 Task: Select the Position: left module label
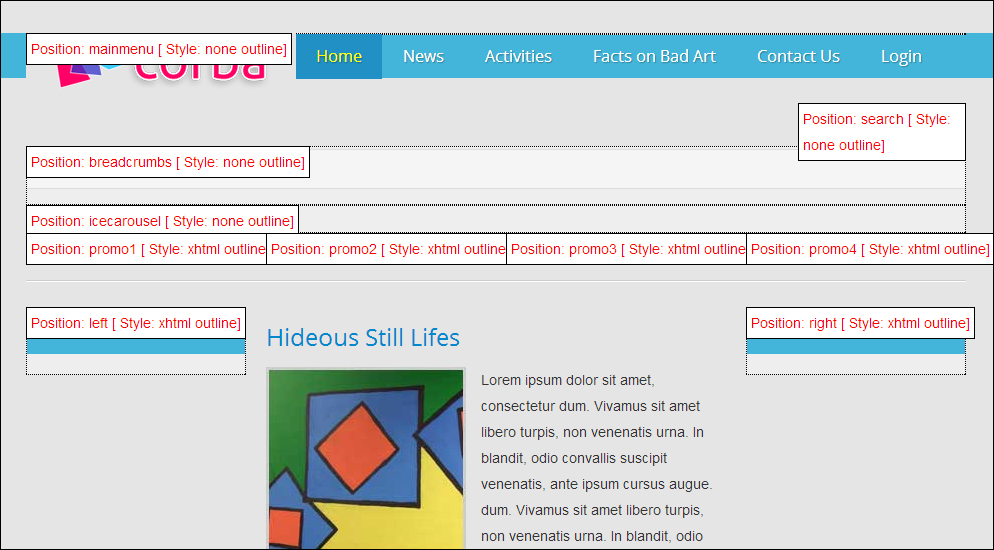point(136,323)
